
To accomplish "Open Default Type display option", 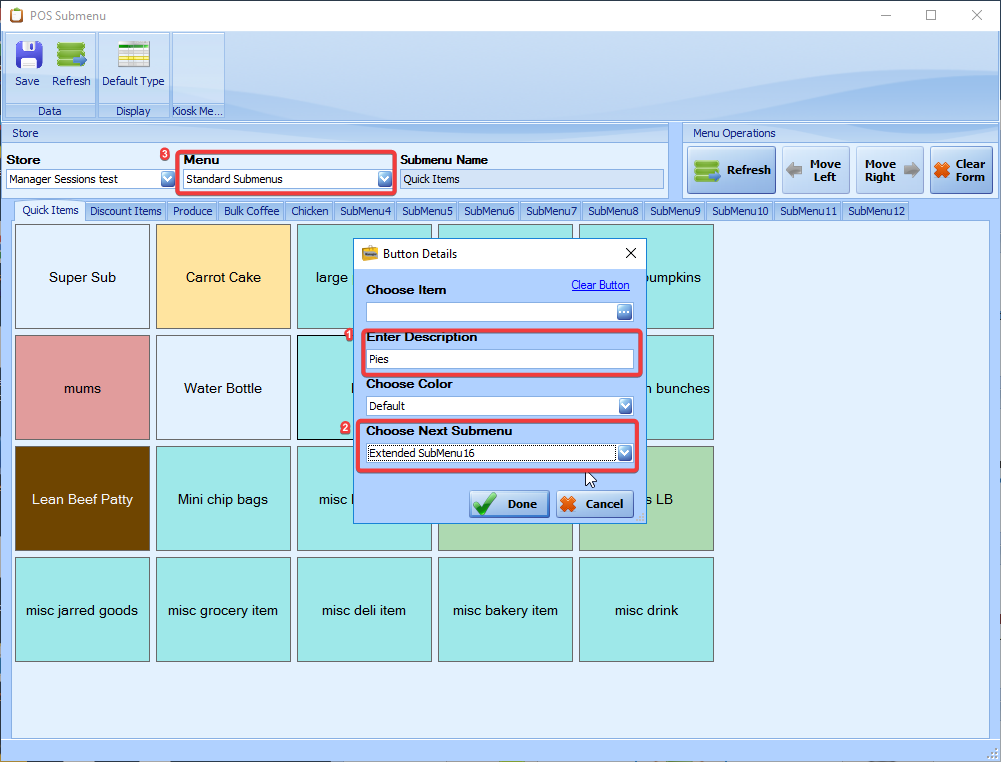I will 133,56.
